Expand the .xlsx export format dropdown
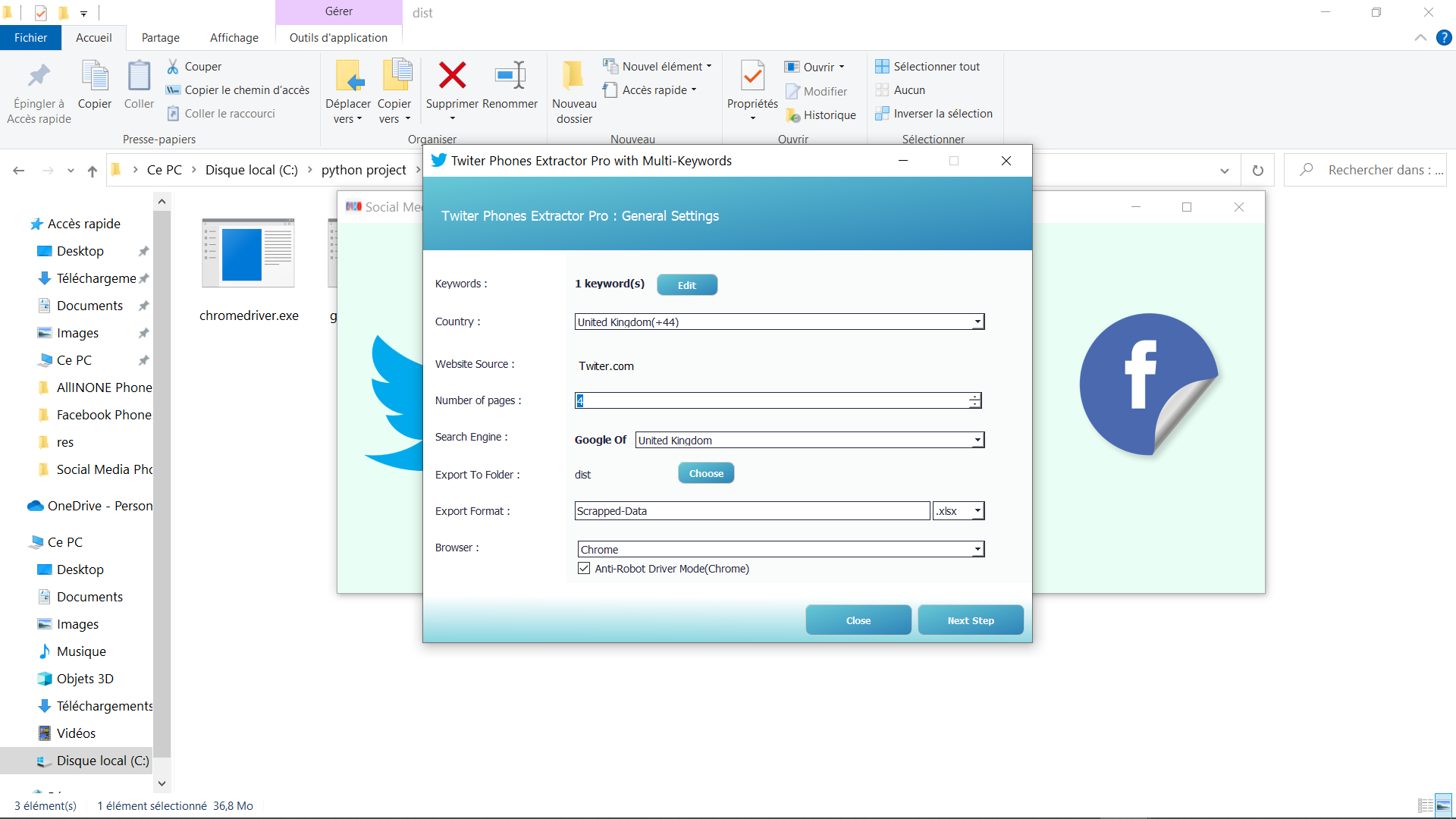The height and width of the screenshot is (819, 1456). [x=977, y=510]
